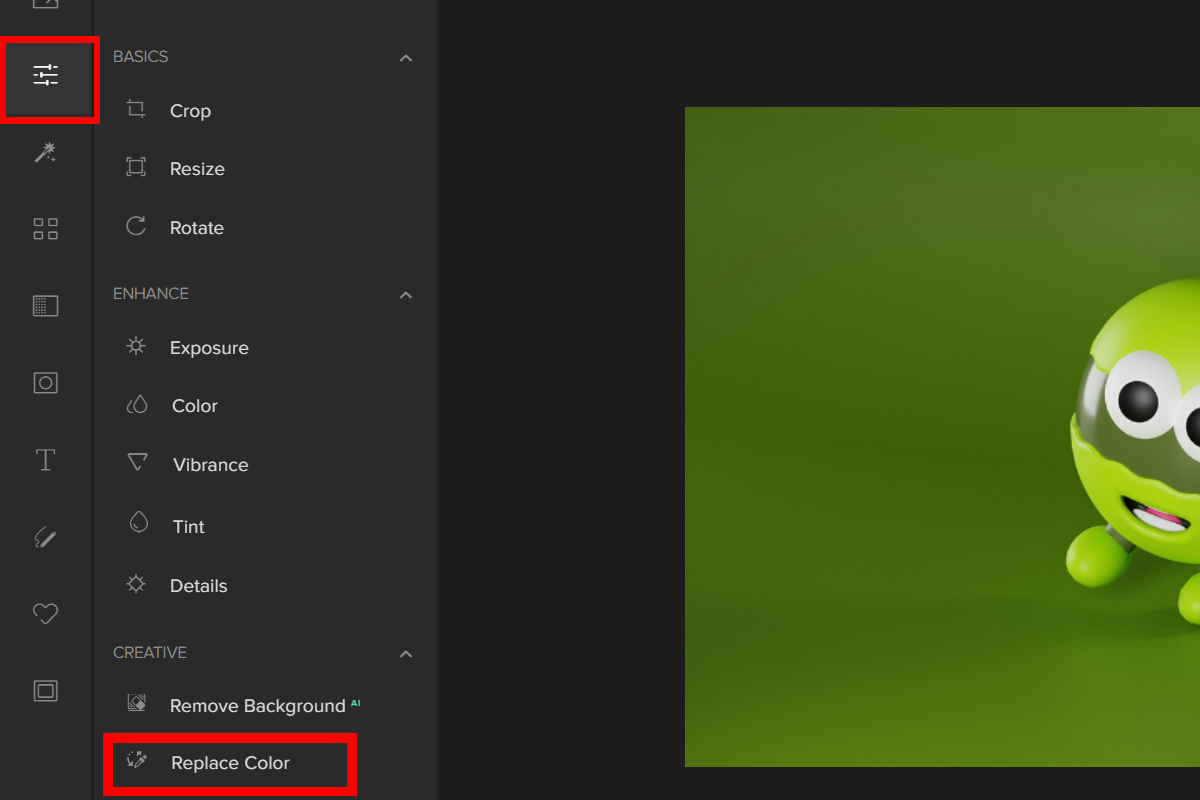Viewport: 1200px width, 800px height.
Task: Open the Textures sidebar icon
Action: 46,306
